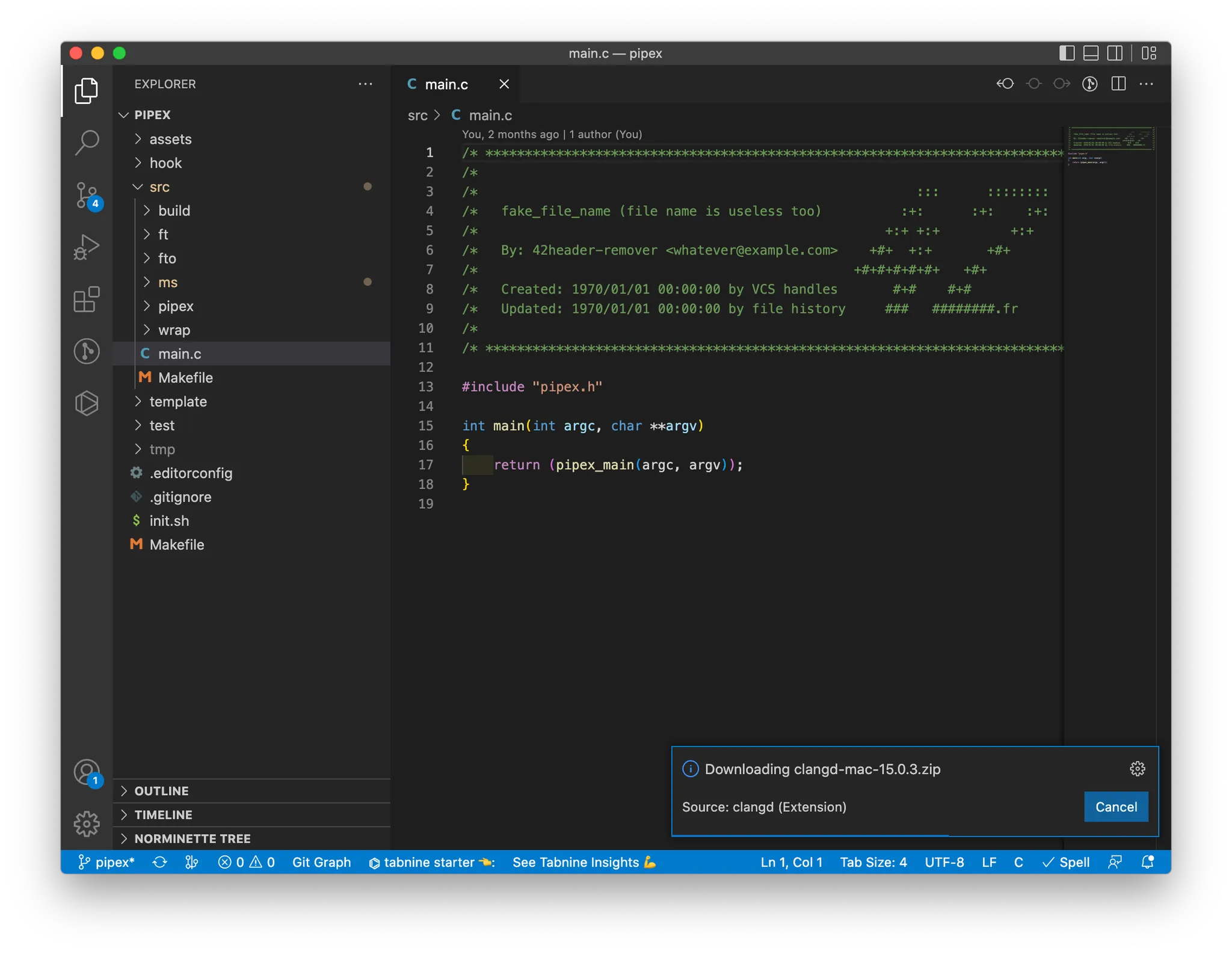The image size is (1232, 954).
Task: Select the main.c editor tab
Action: pyautogui.click(x=446, y=84)
